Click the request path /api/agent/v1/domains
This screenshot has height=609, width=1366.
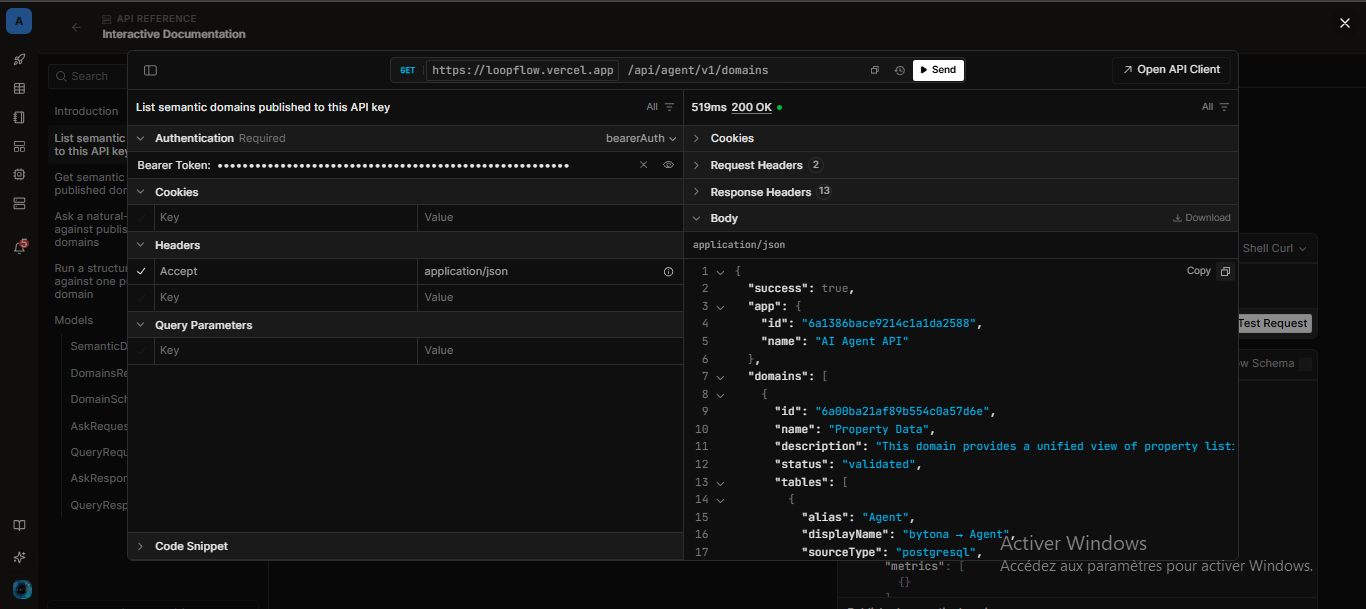pyautogui.click(x=698, y=70)
